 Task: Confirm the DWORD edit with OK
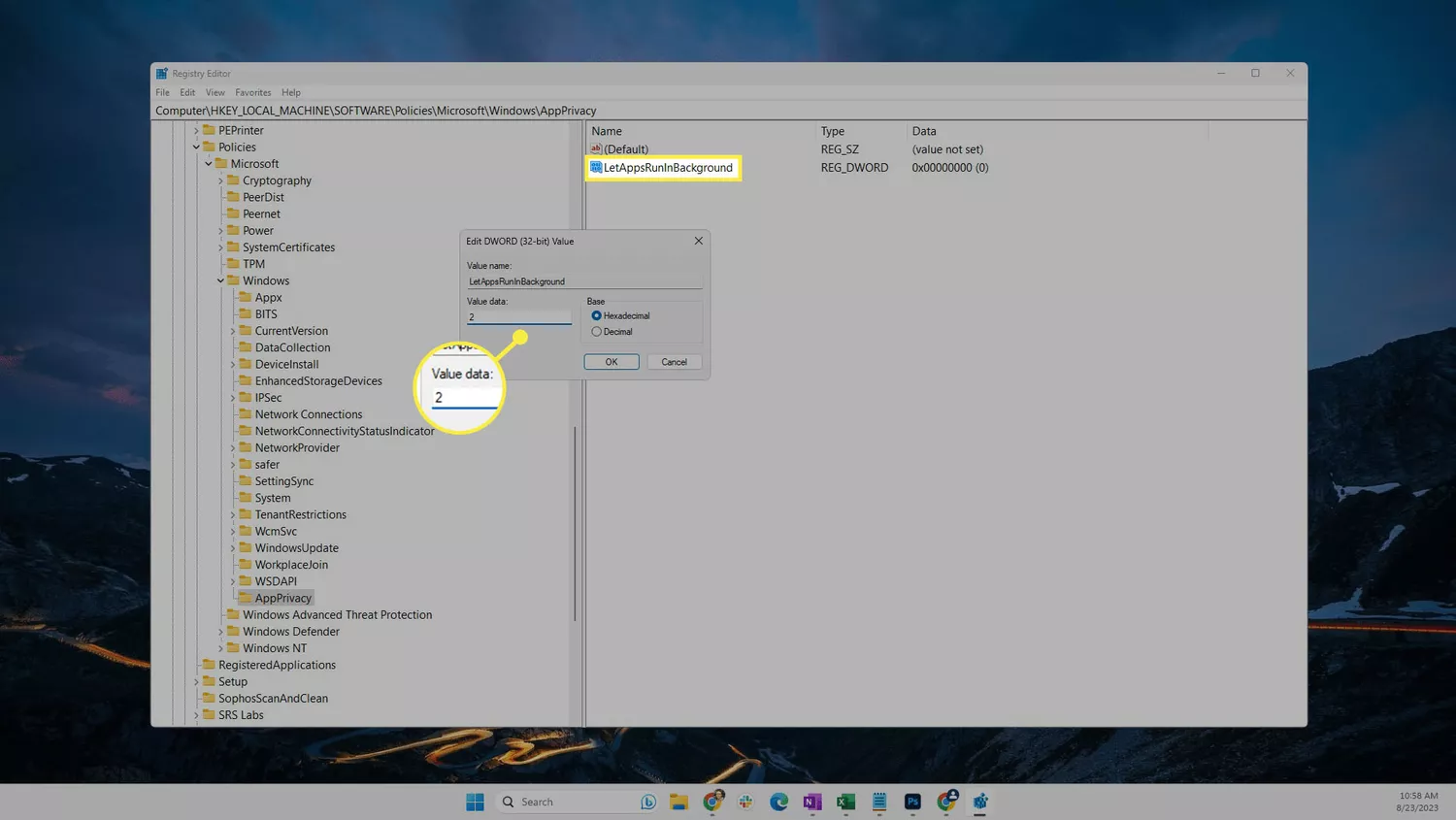(x=612, y=362)
